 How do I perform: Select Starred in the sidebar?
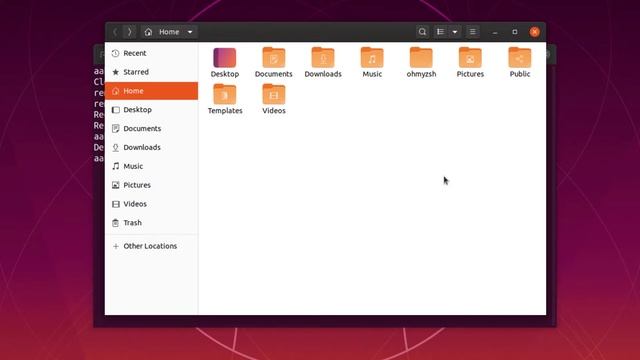pyautogui.click(x=151, y=72)
